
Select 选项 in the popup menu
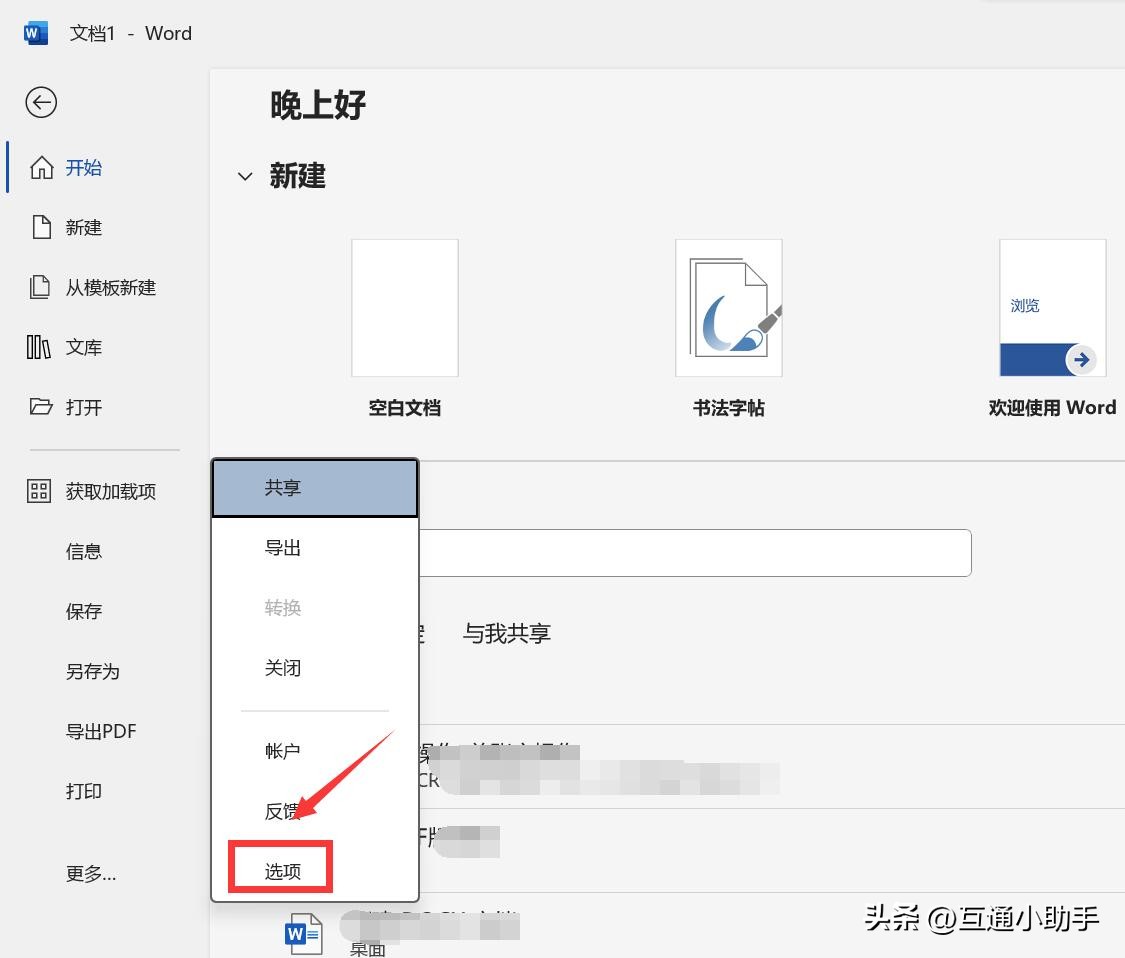(283, 871)
